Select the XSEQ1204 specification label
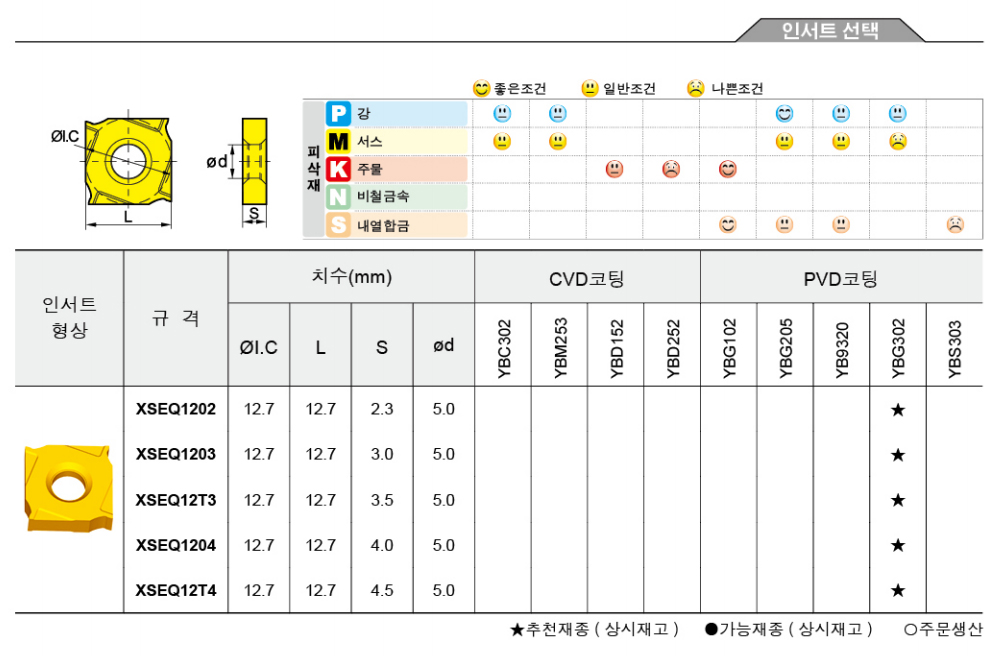1001x656 pixels. coord(176,545)
